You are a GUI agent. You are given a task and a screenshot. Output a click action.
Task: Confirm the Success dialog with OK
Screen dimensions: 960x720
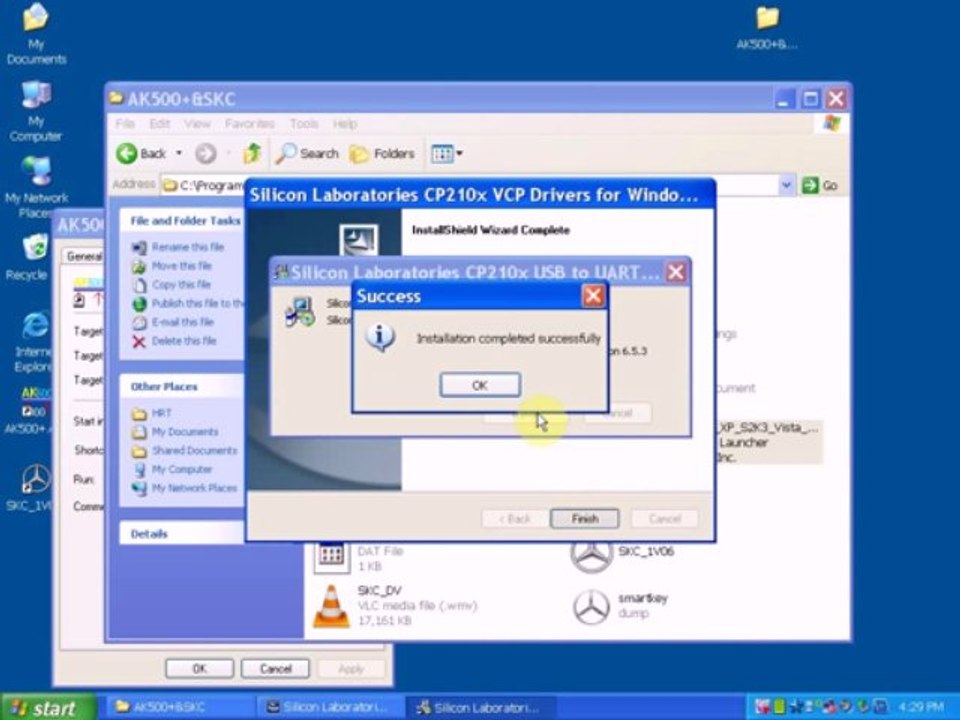tap(480, 385)
